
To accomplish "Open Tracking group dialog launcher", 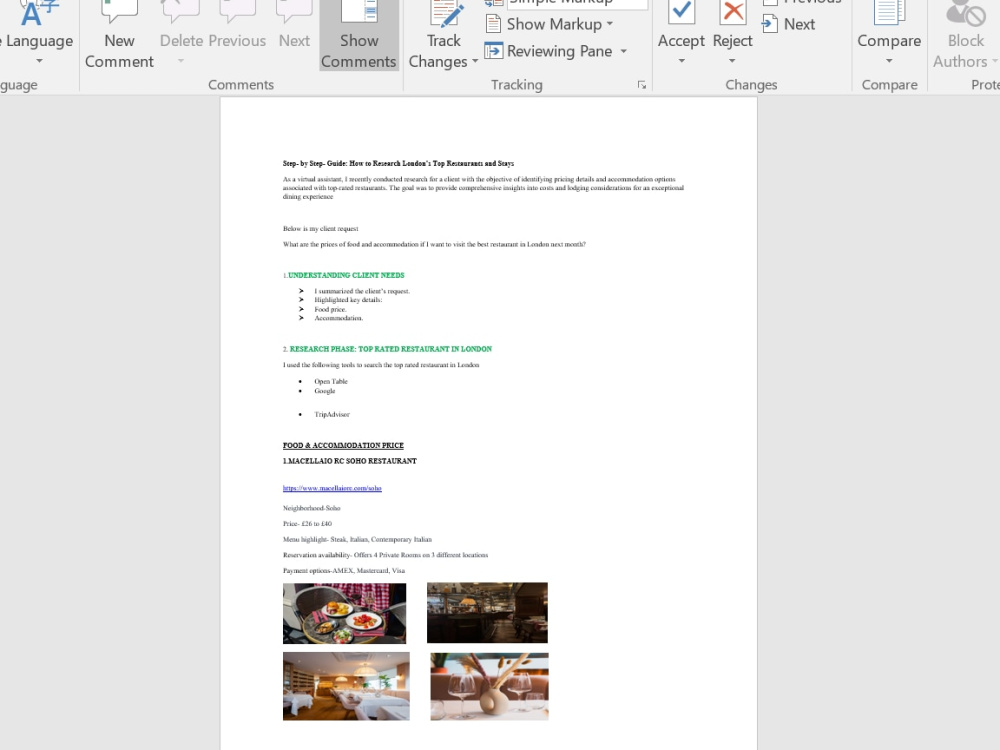I will tap(642, 85).
